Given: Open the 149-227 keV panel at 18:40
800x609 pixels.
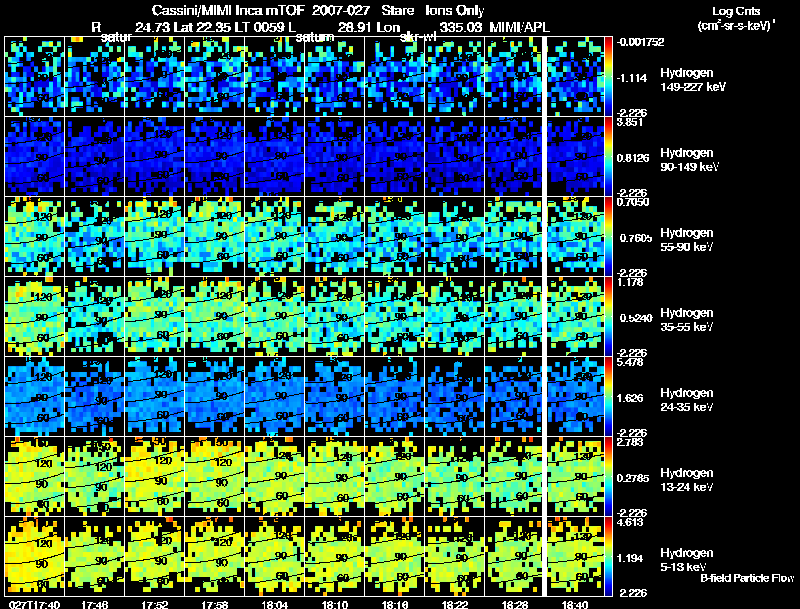Looking at the screenshot, I should pos(576,77).
